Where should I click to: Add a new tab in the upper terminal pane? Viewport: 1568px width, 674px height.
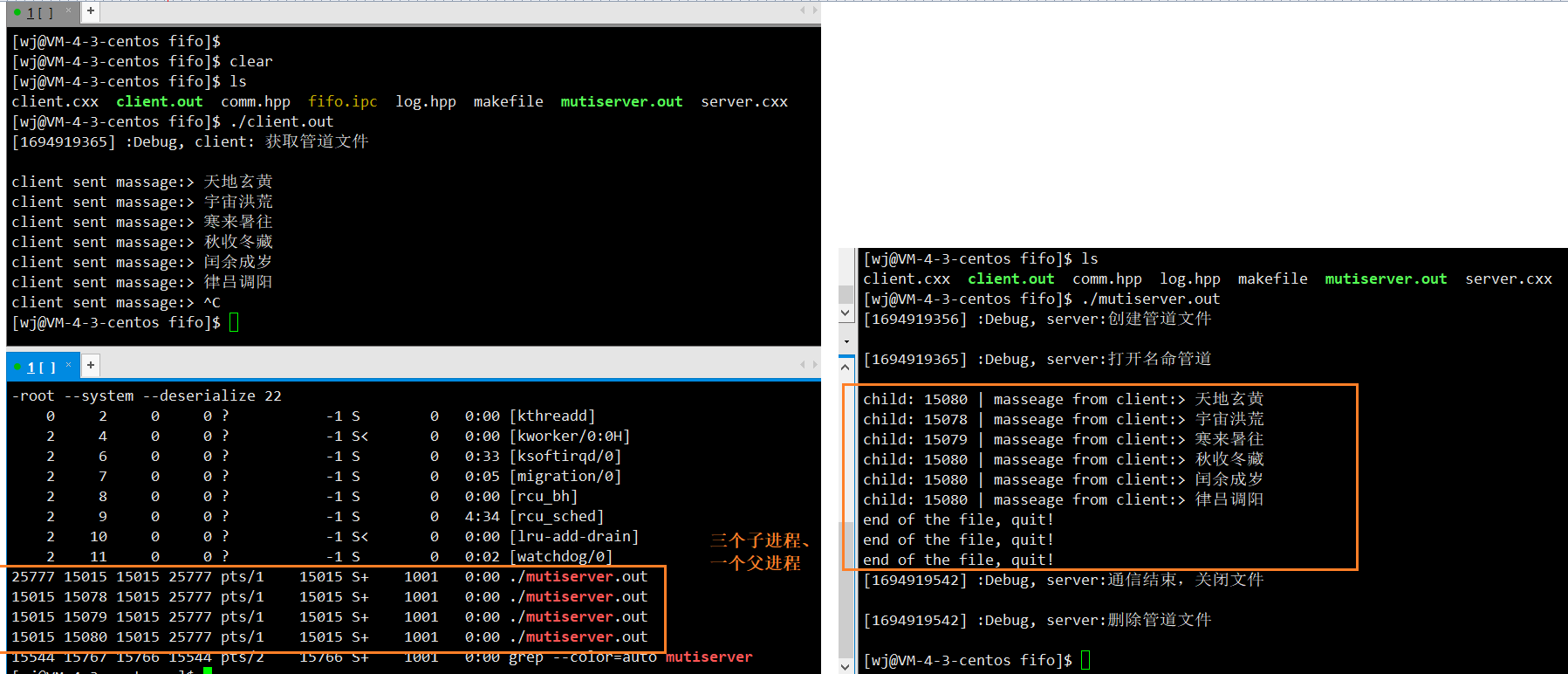tap(90, 11)
